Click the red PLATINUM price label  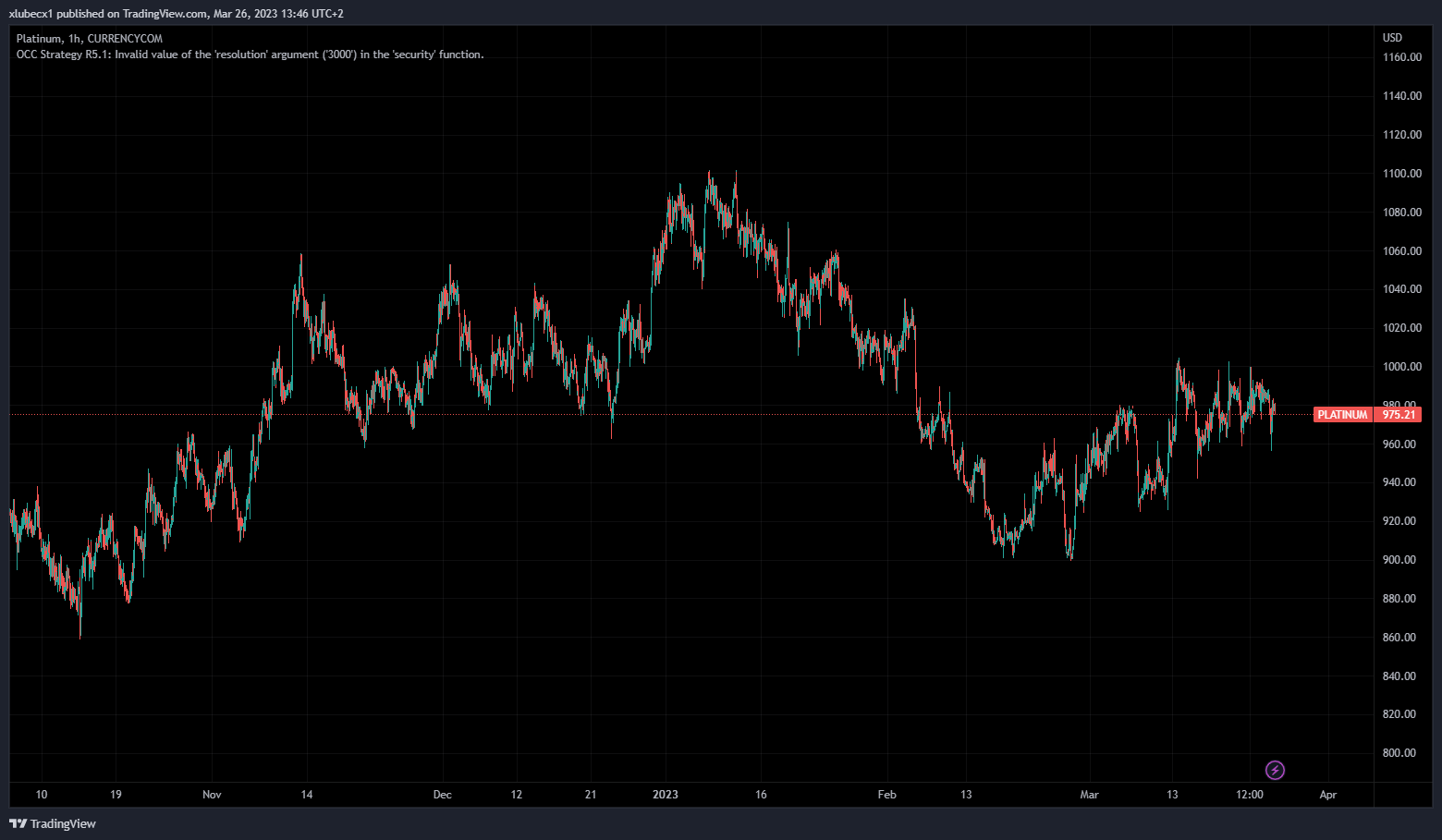[x=1341, y=415]
